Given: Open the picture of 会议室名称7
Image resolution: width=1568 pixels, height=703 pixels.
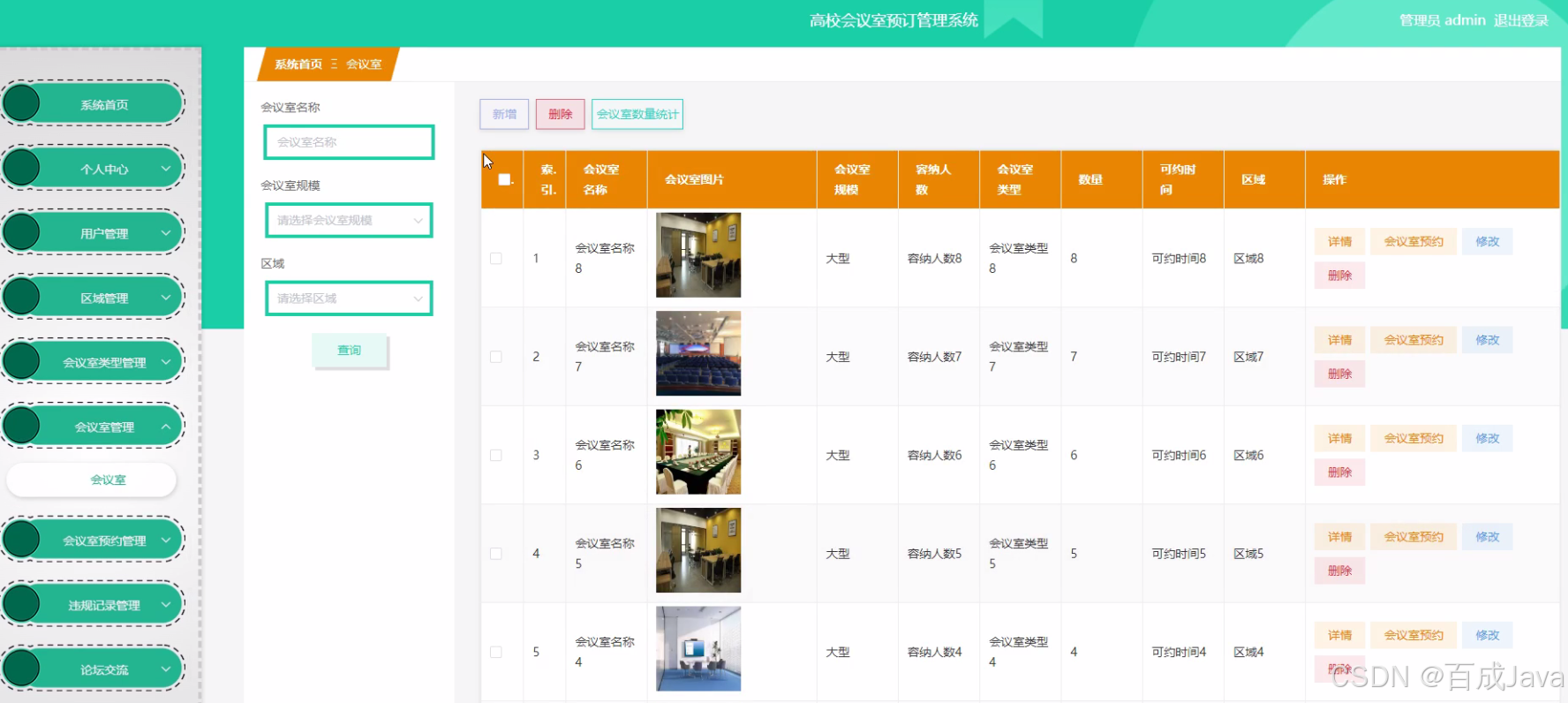Looking at the screenshot, I should (x=698, y=353).
